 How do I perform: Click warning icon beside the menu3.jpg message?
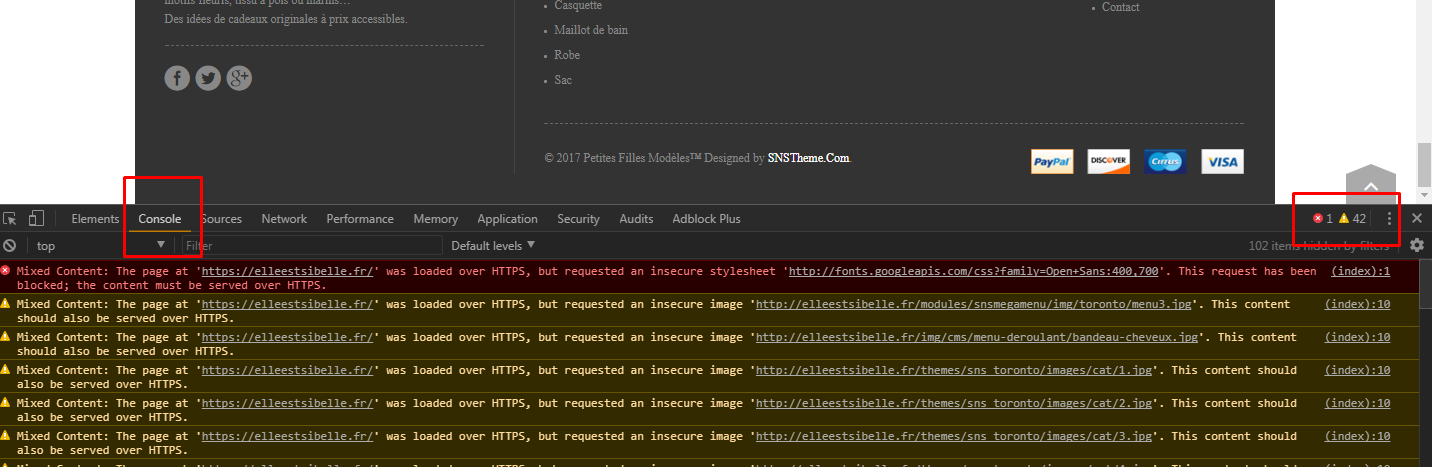click(6, 304)
